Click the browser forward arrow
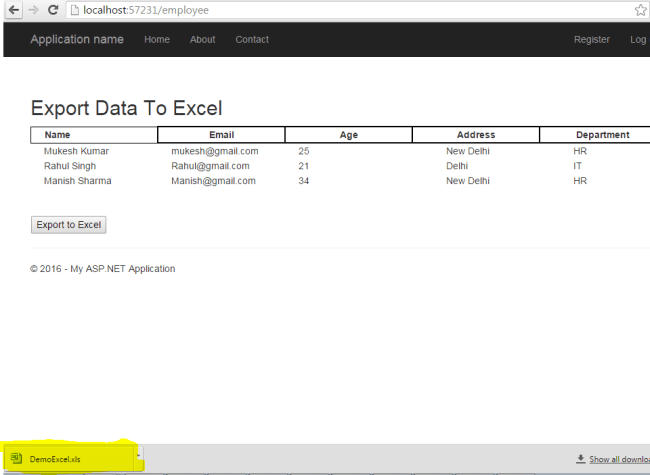 point(33,10)
